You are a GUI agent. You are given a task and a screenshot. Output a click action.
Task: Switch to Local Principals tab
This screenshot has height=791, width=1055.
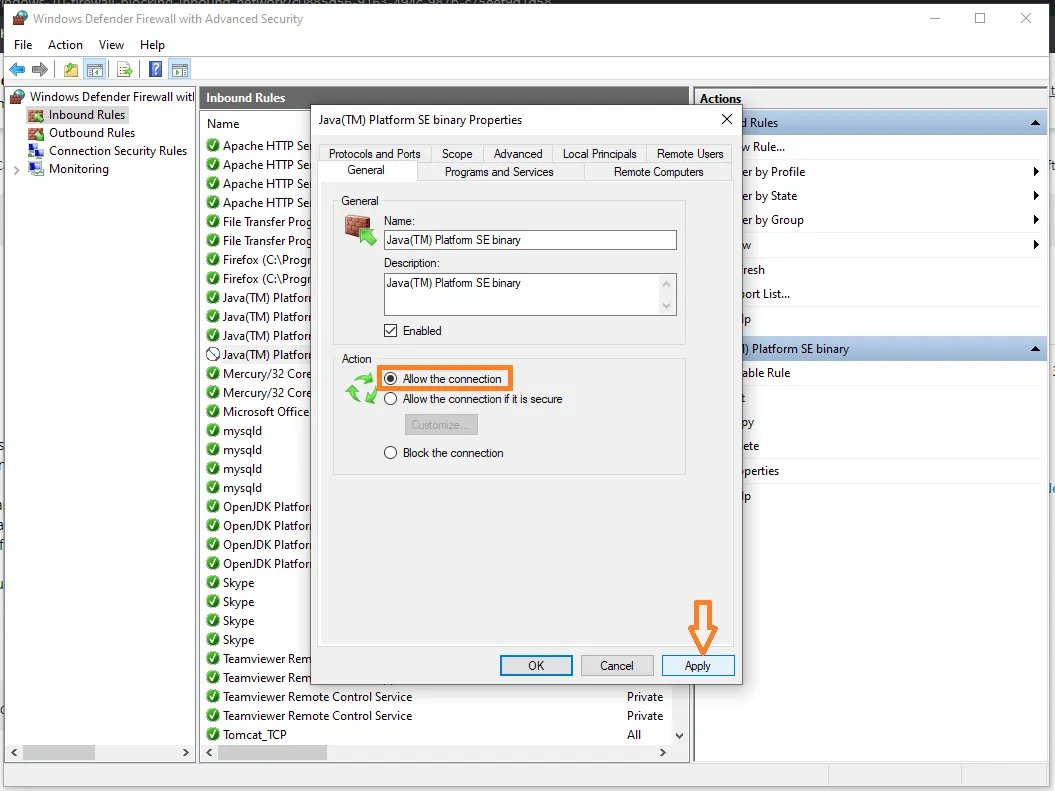pyautogui.click(x=599, y=154)
